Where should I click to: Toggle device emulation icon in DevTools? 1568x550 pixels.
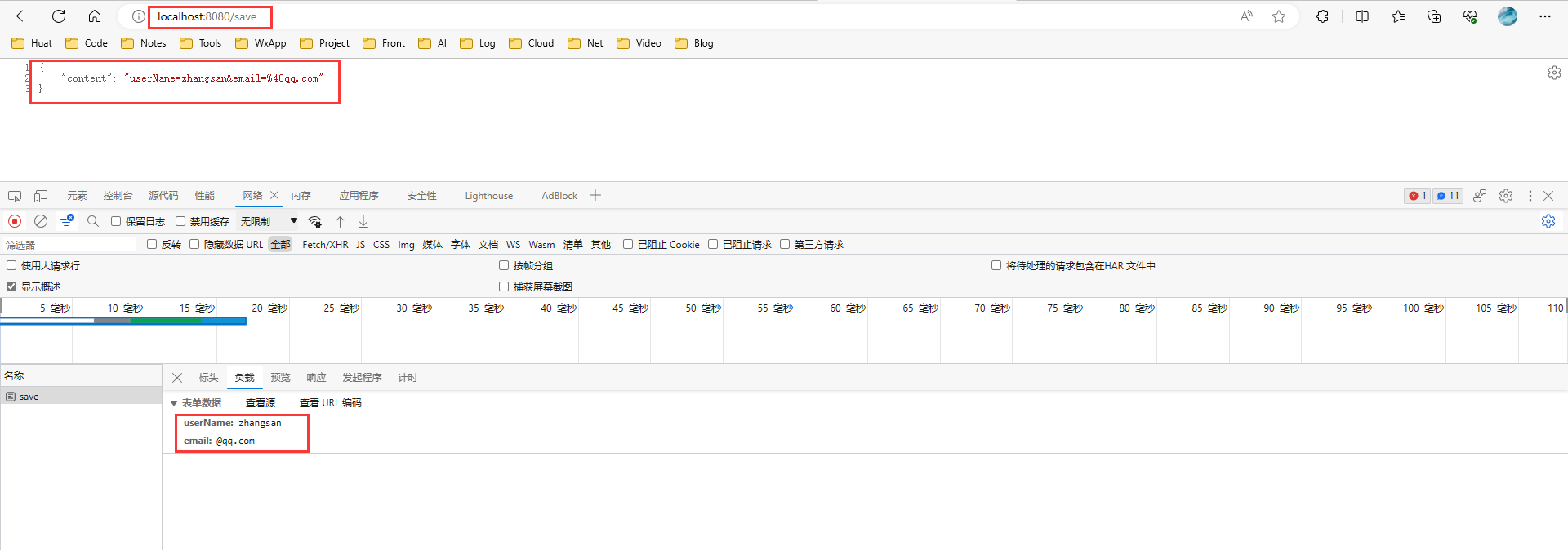[x=41, y=196]
